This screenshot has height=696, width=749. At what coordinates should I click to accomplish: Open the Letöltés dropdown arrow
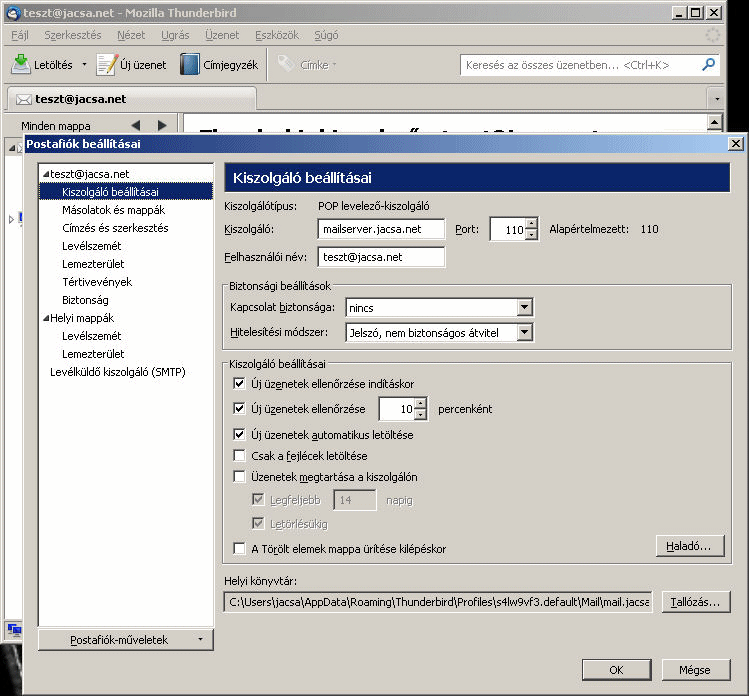coord(85,64)
